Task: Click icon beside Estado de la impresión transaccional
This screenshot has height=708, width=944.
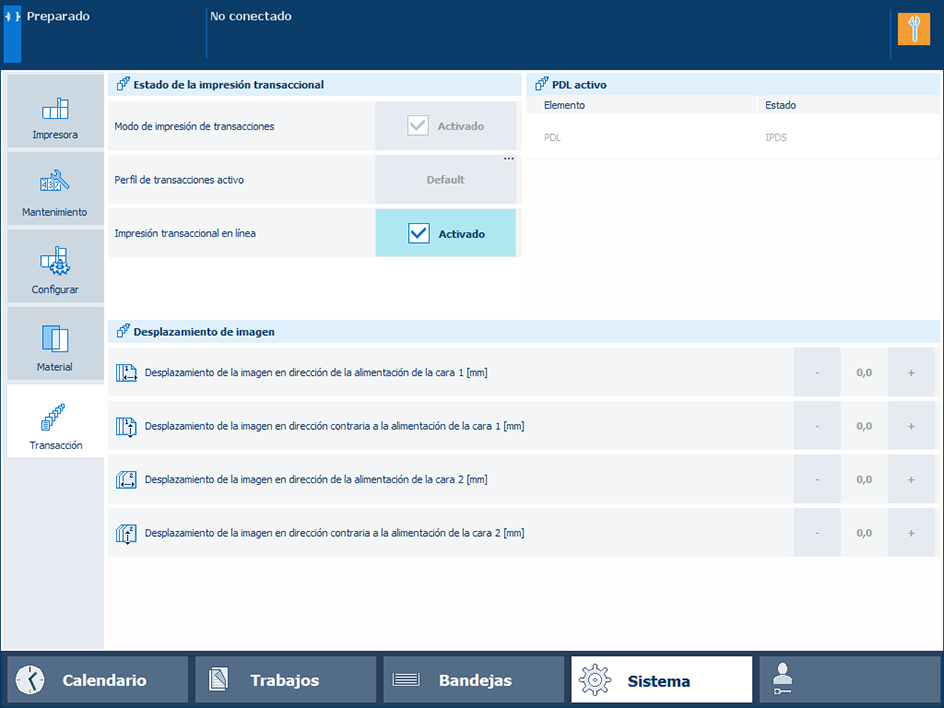Action: [x=123, y=84]
